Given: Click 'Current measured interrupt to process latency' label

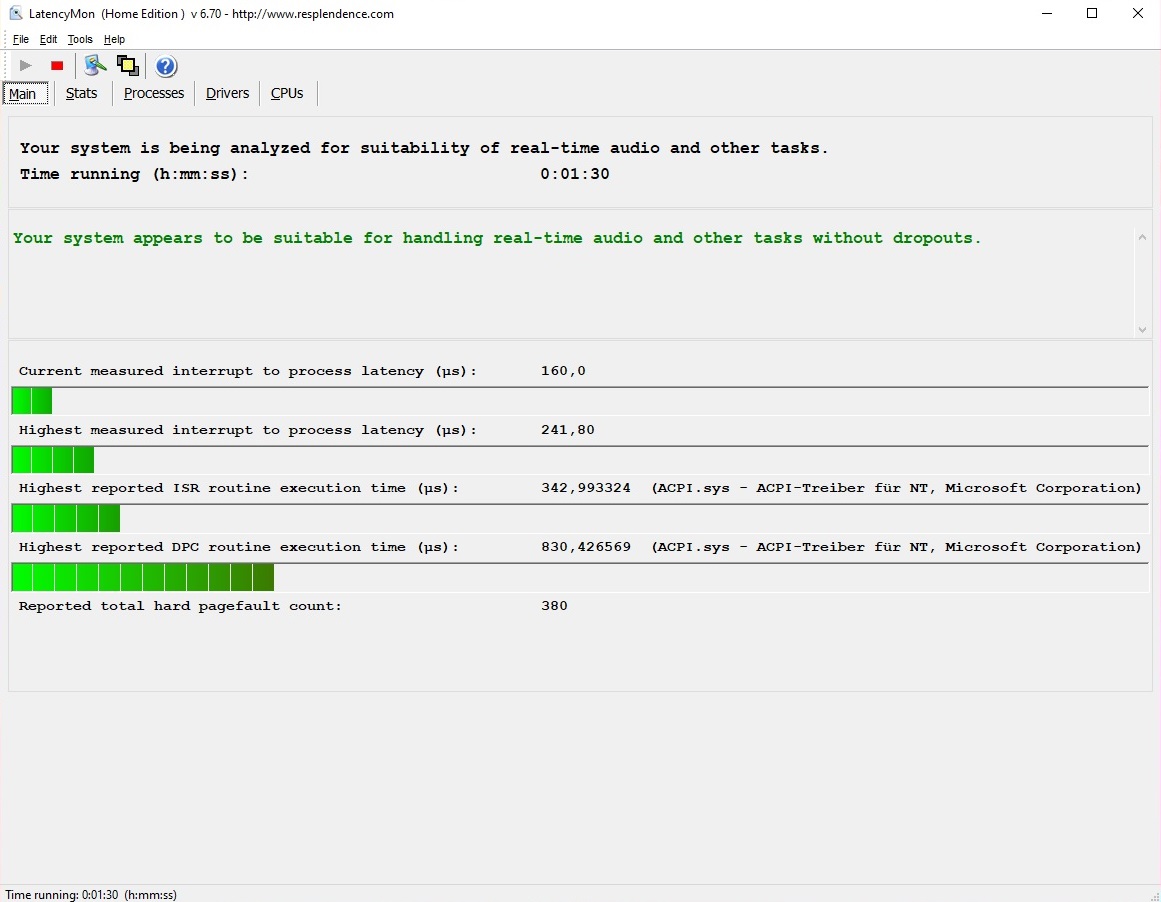Looking at the screenshot, I should coord(248,371).
